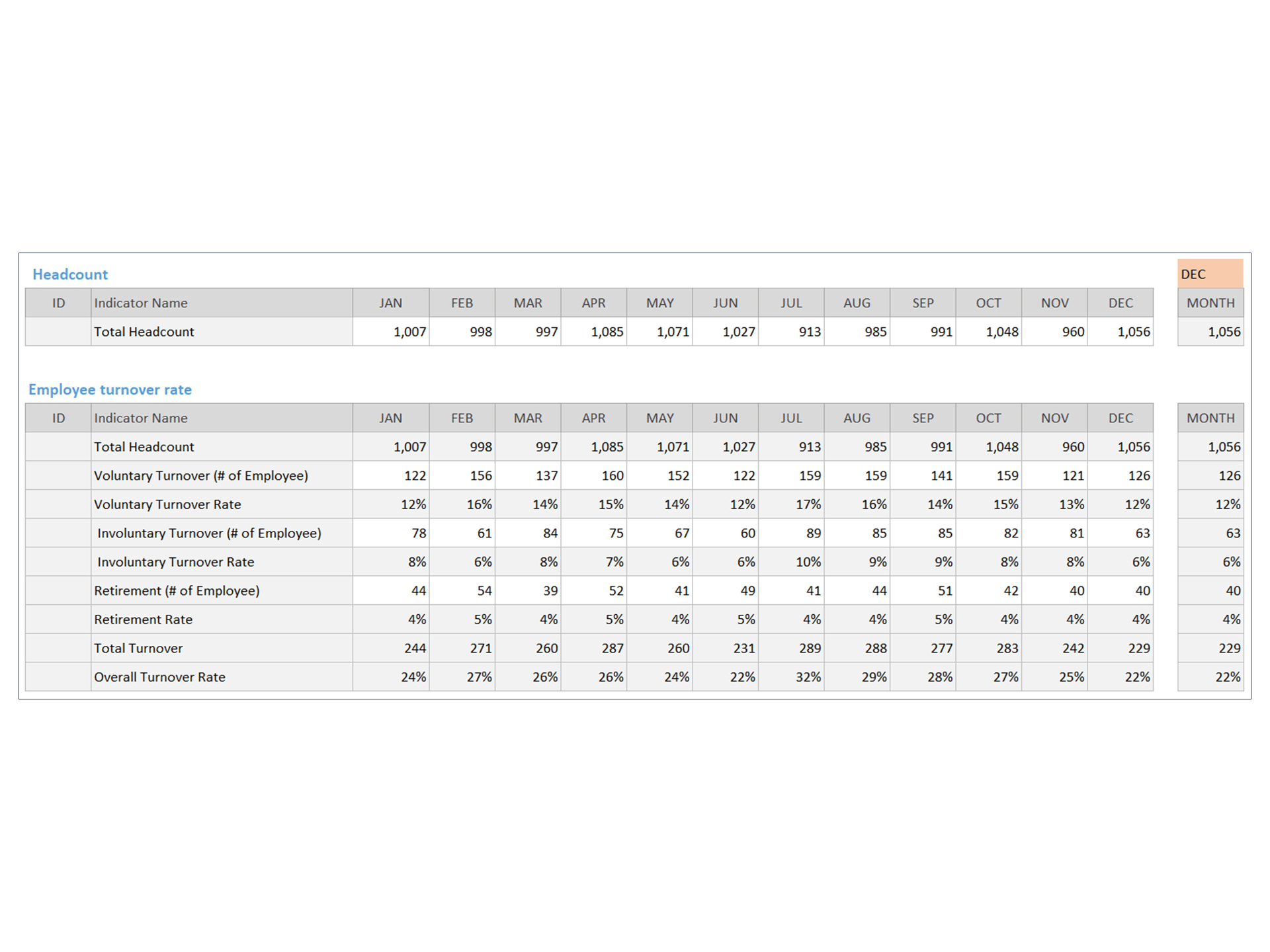Select JUL Total Turnover value 289

tap(791, 648)
